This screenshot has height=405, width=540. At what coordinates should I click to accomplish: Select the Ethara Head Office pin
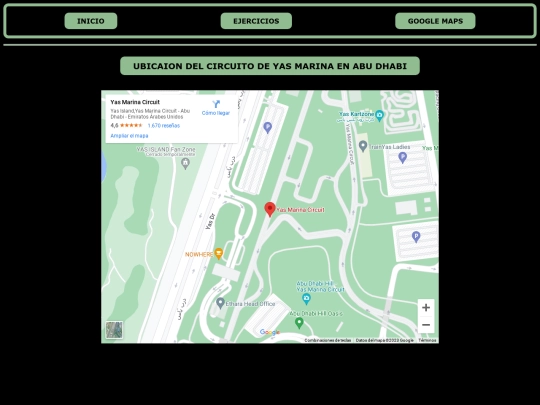click(x=220, y=303)
